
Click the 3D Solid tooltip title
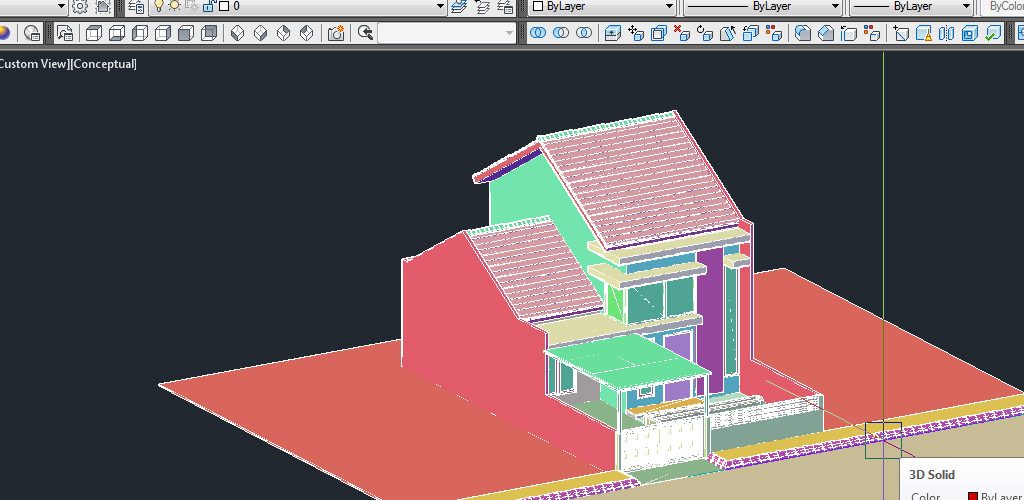[932, 475]
